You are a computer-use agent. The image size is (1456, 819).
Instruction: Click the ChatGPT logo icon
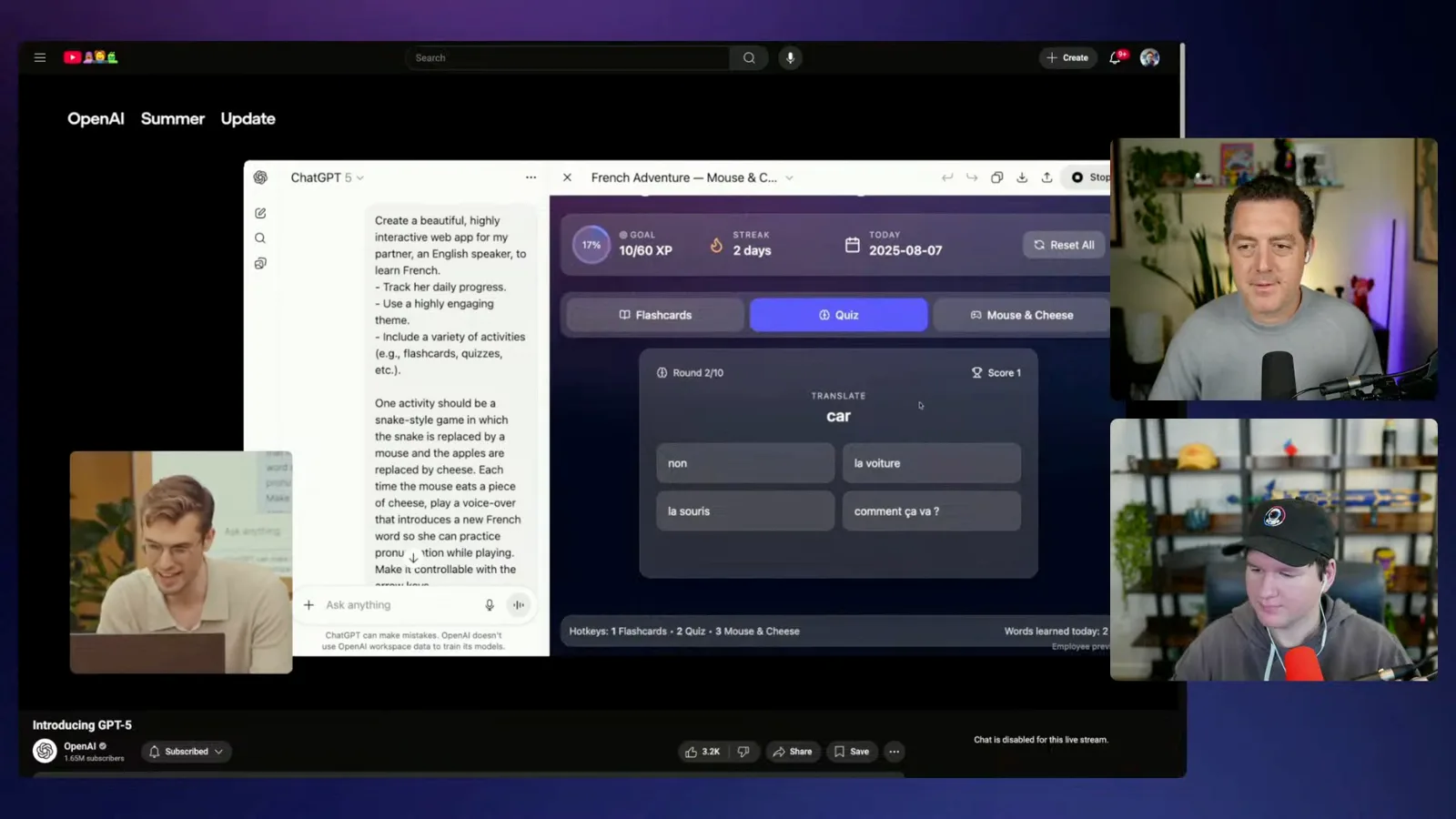click(x=260, y=177)
